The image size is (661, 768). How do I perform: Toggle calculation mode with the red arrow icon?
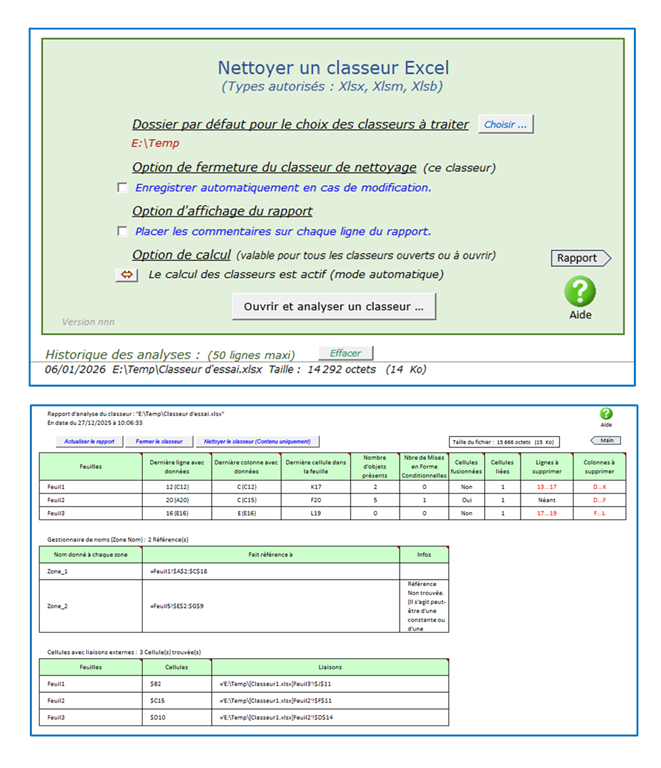[x=127, y=275]
